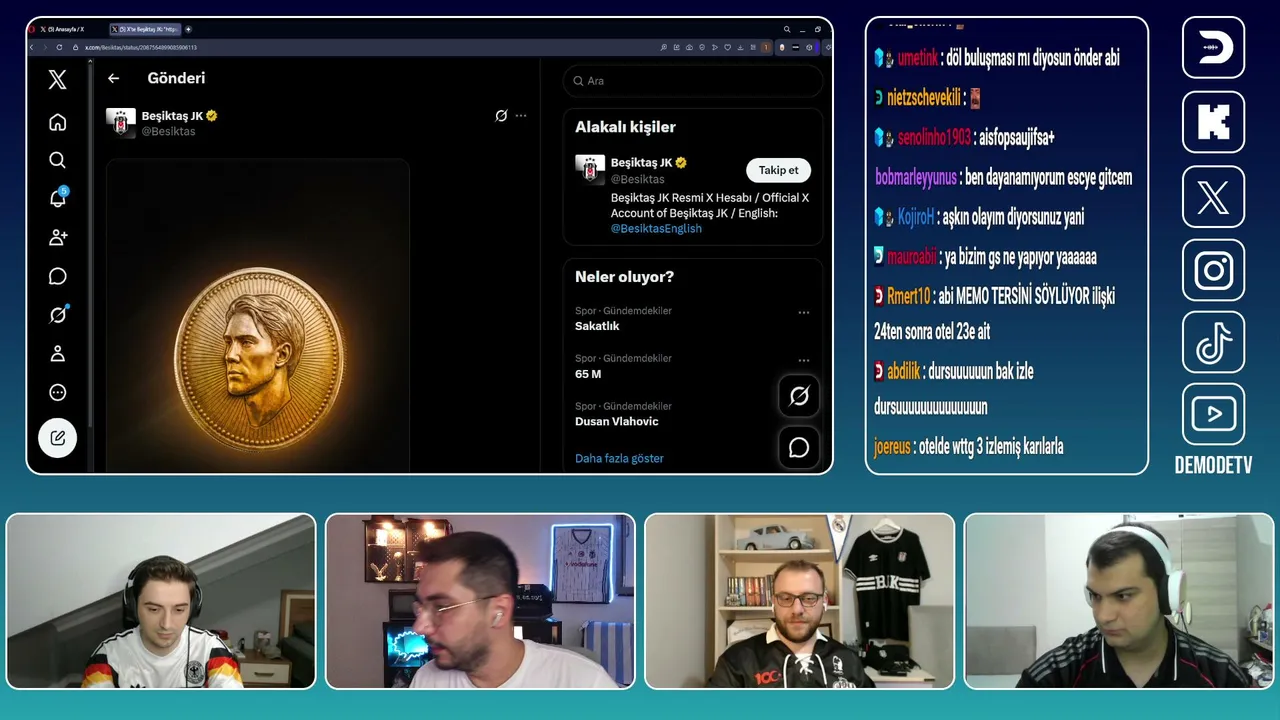Click the Gönderi page title
The width and height of the screenshot is (1280, 720).
coord(176,78)
